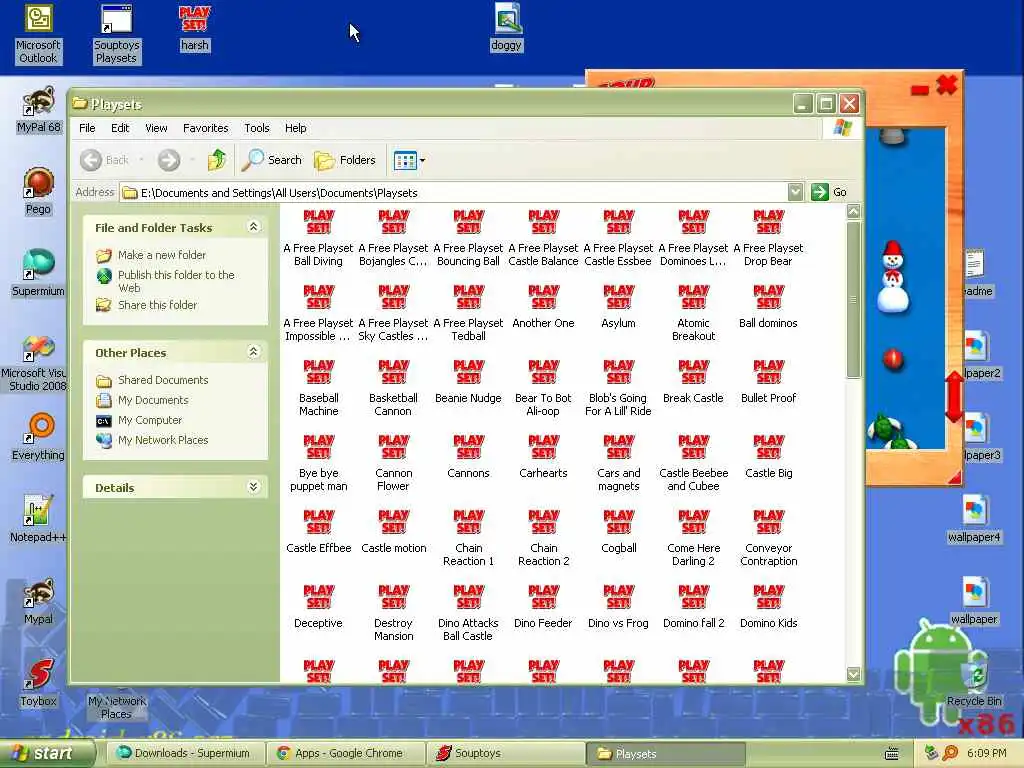Select the harsh playset desktop icon

click(195, 28)
